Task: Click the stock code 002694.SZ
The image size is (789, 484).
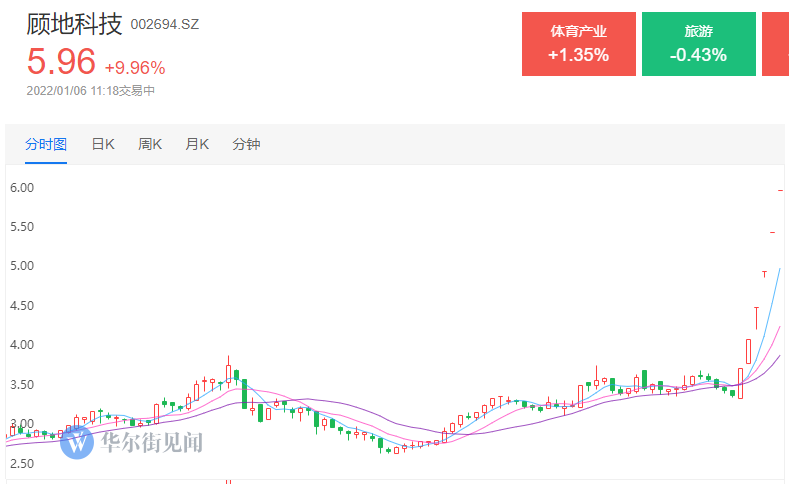Action: point(165,24)
